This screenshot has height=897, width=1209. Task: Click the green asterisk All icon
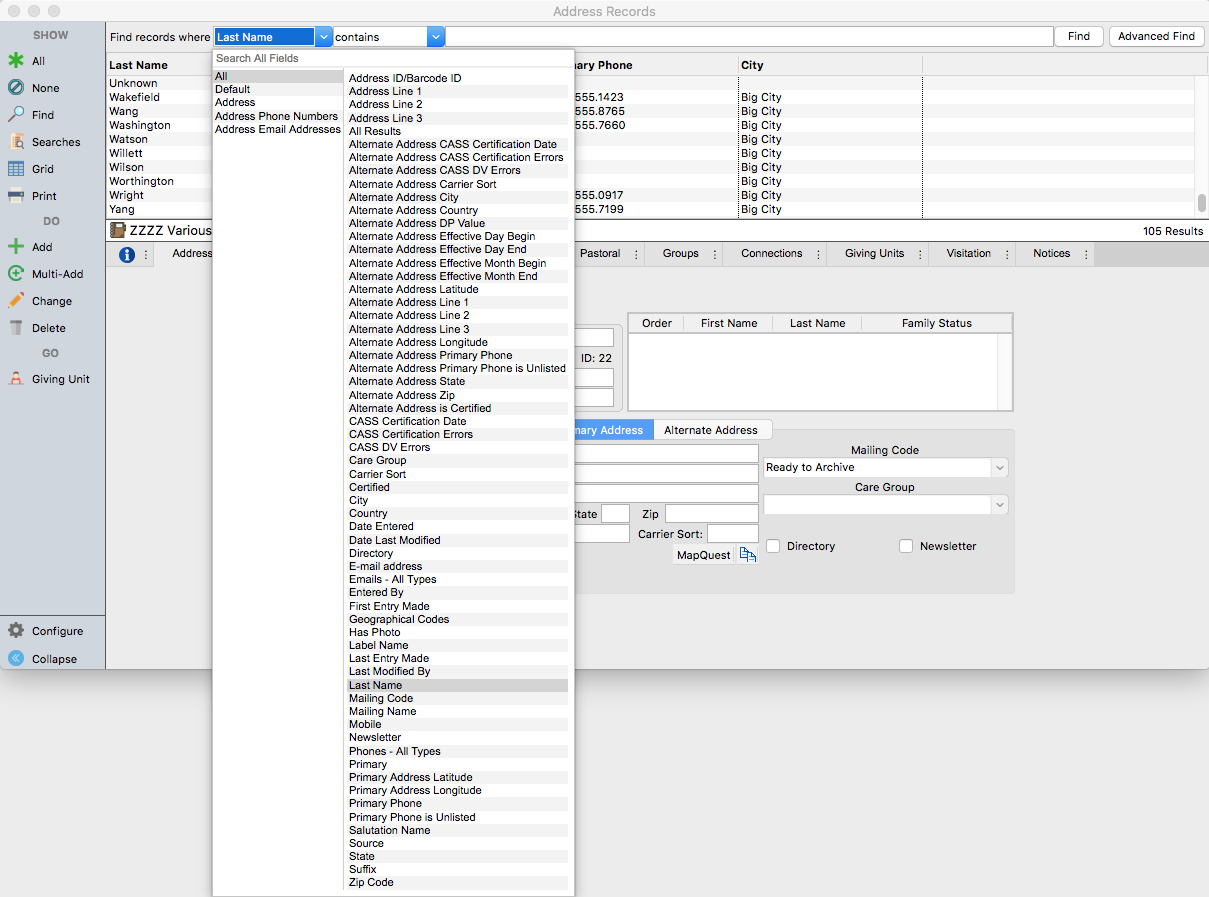[x=16, y=61]
